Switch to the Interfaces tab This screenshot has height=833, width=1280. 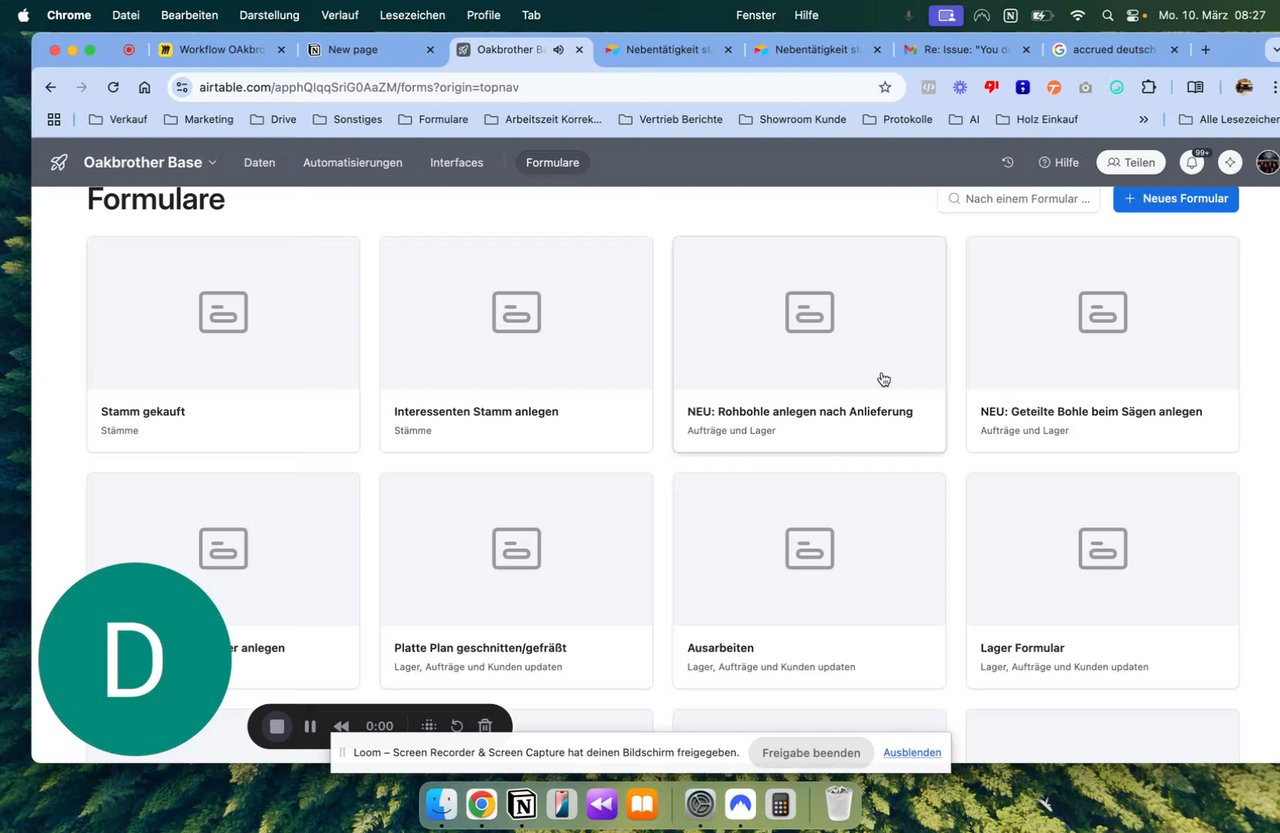[456, 162]
